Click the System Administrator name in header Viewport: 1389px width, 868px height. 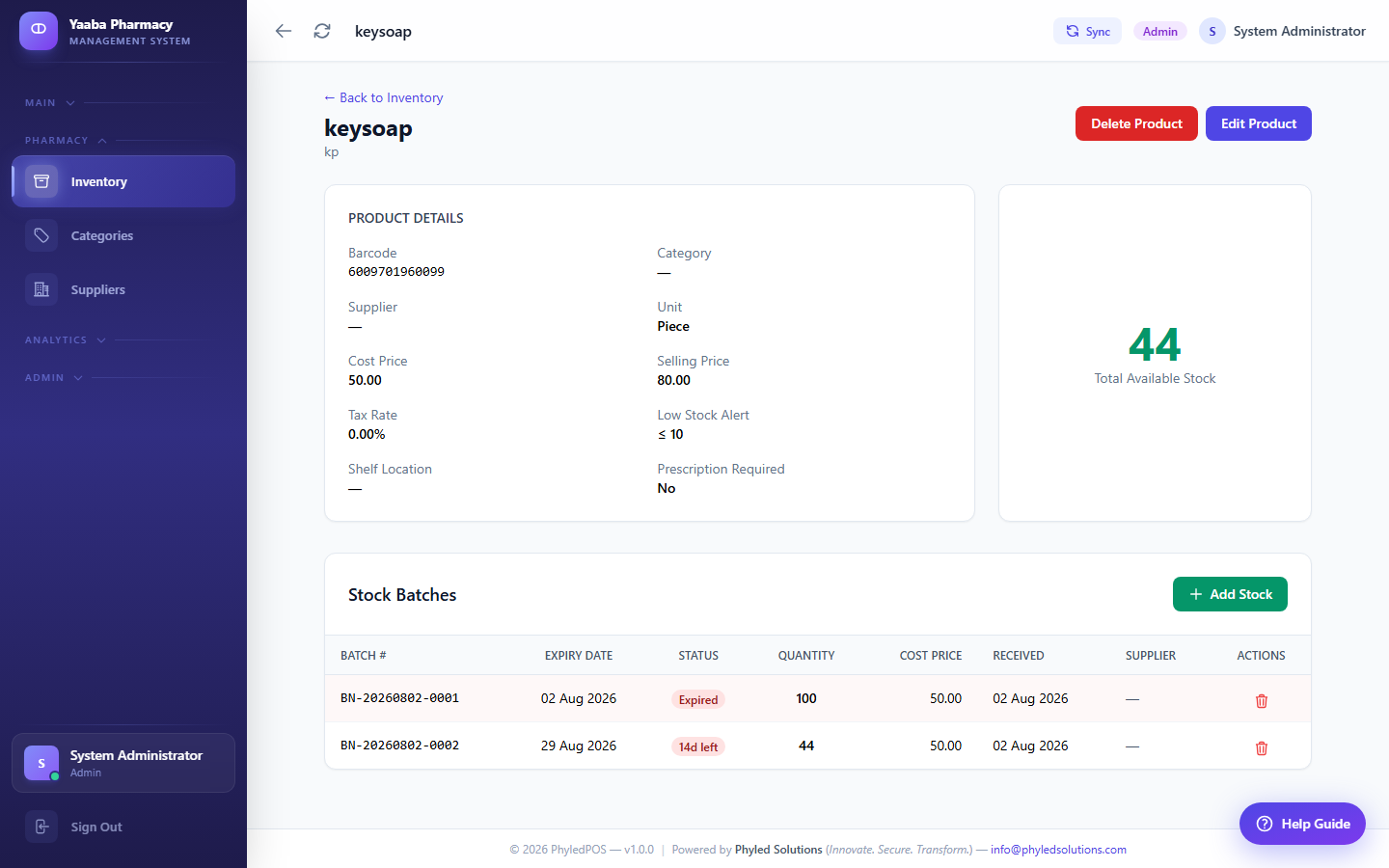[x=1299, y=31]
